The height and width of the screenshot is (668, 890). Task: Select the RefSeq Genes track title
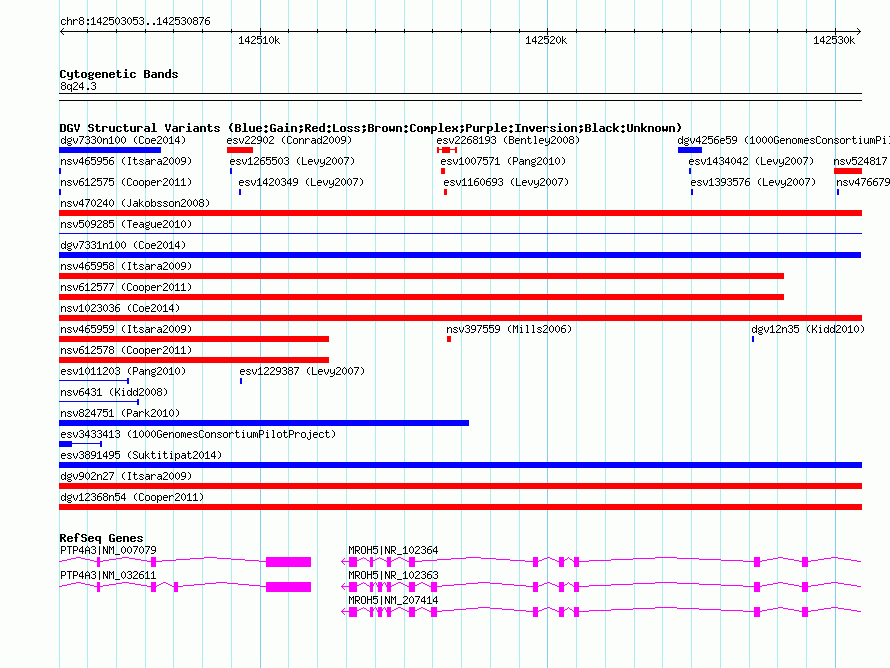pyautogui.click(x=101, y=538)
